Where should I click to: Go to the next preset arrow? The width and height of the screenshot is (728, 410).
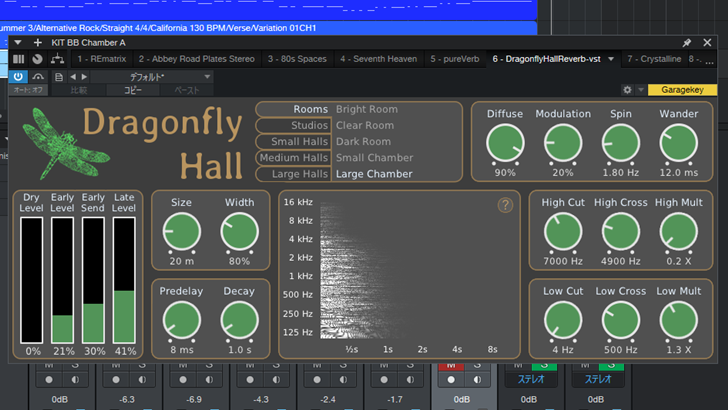coord(84,77)
